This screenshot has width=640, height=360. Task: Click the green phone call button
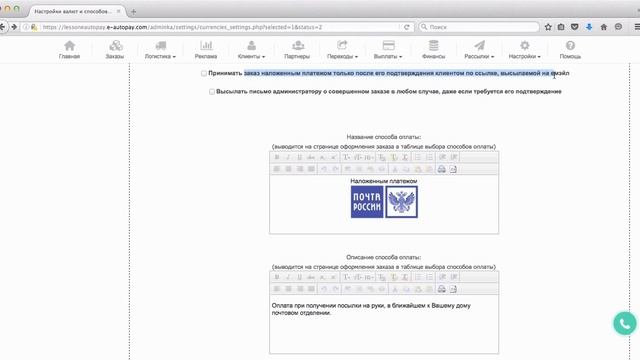pos(625,323)
